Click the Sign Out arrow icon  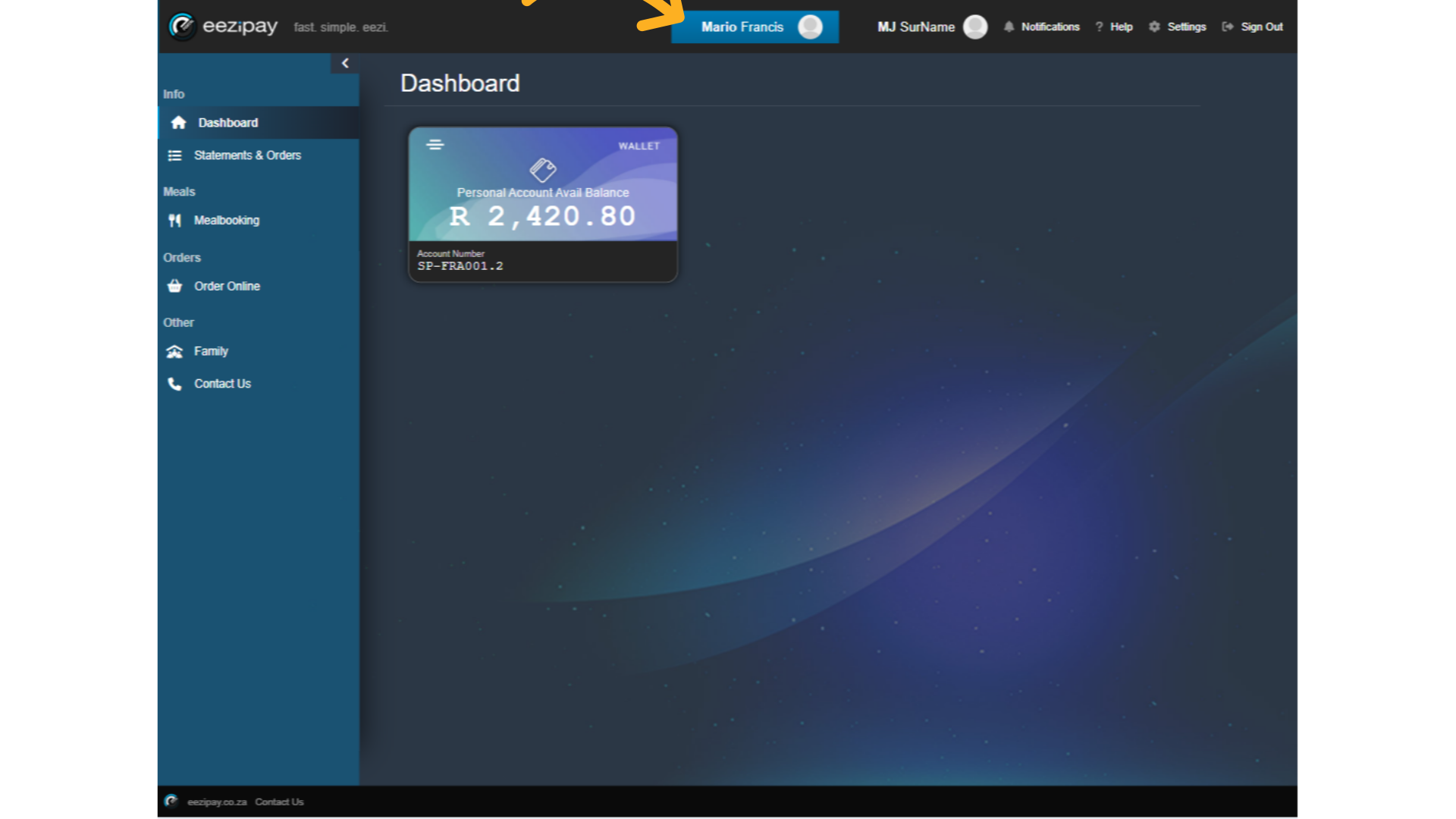[x=1227, y=27]
